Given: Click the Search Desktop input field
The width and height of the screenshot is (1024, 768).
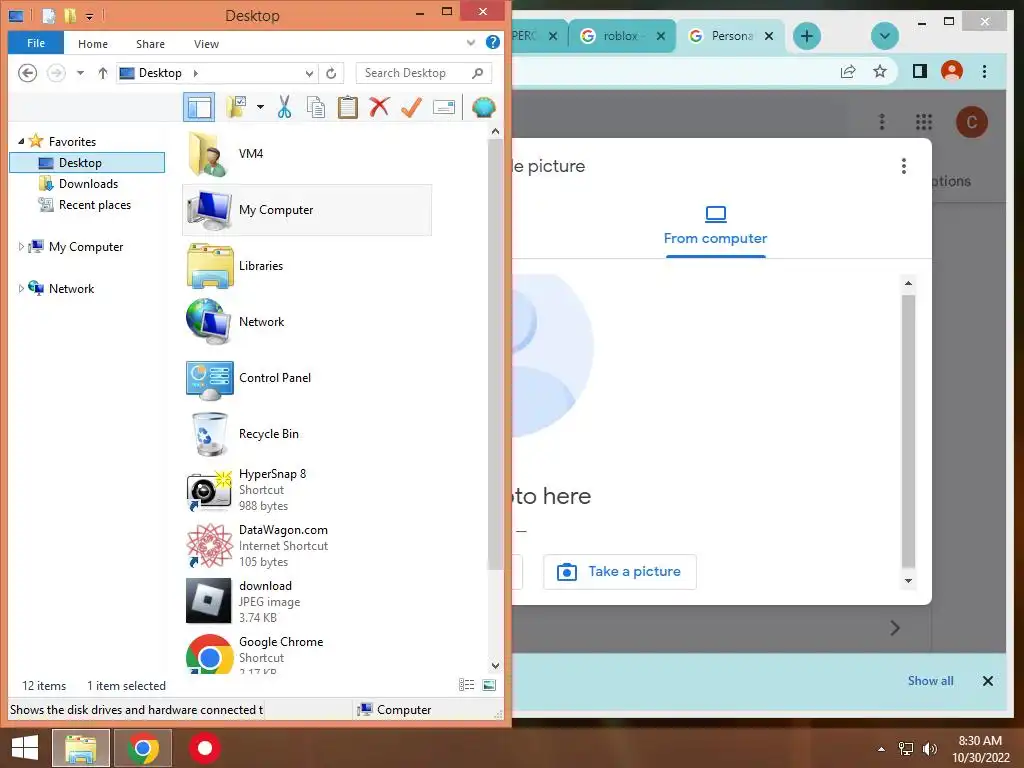Looking at the screenshot, I should (424, 73).
